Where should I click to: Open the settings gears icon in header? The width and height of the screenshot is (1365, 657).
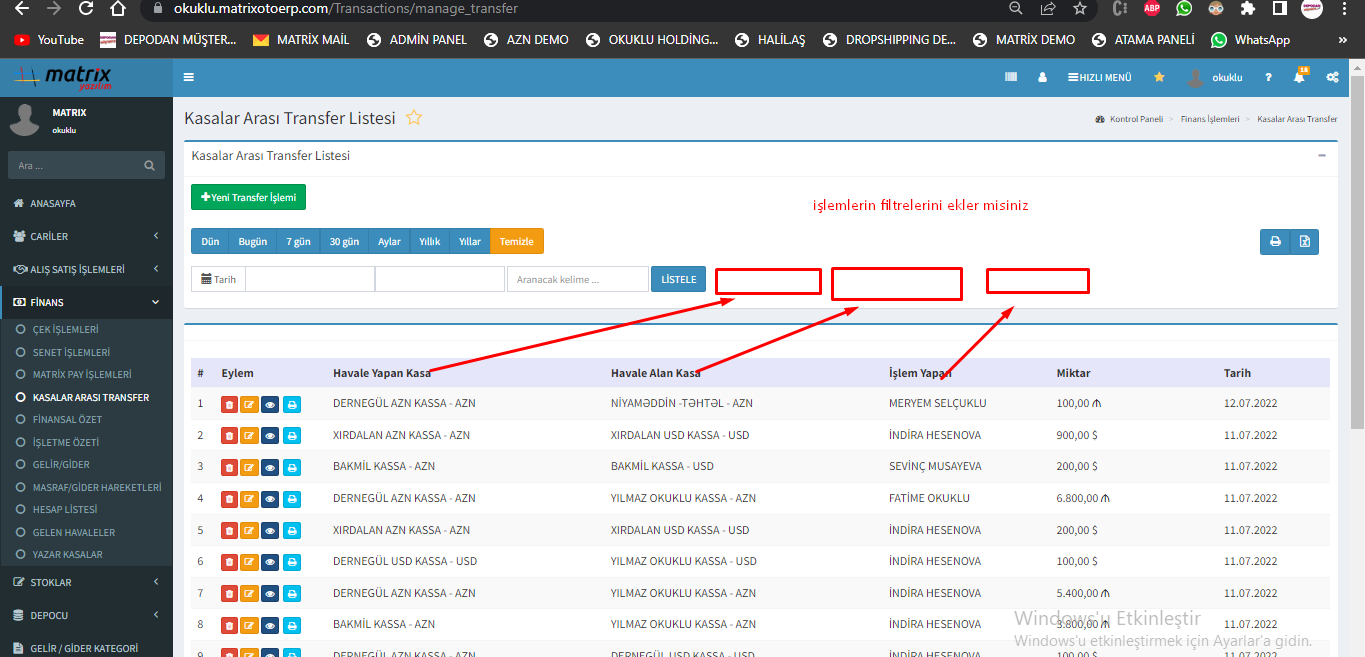tap(1332, 78)
